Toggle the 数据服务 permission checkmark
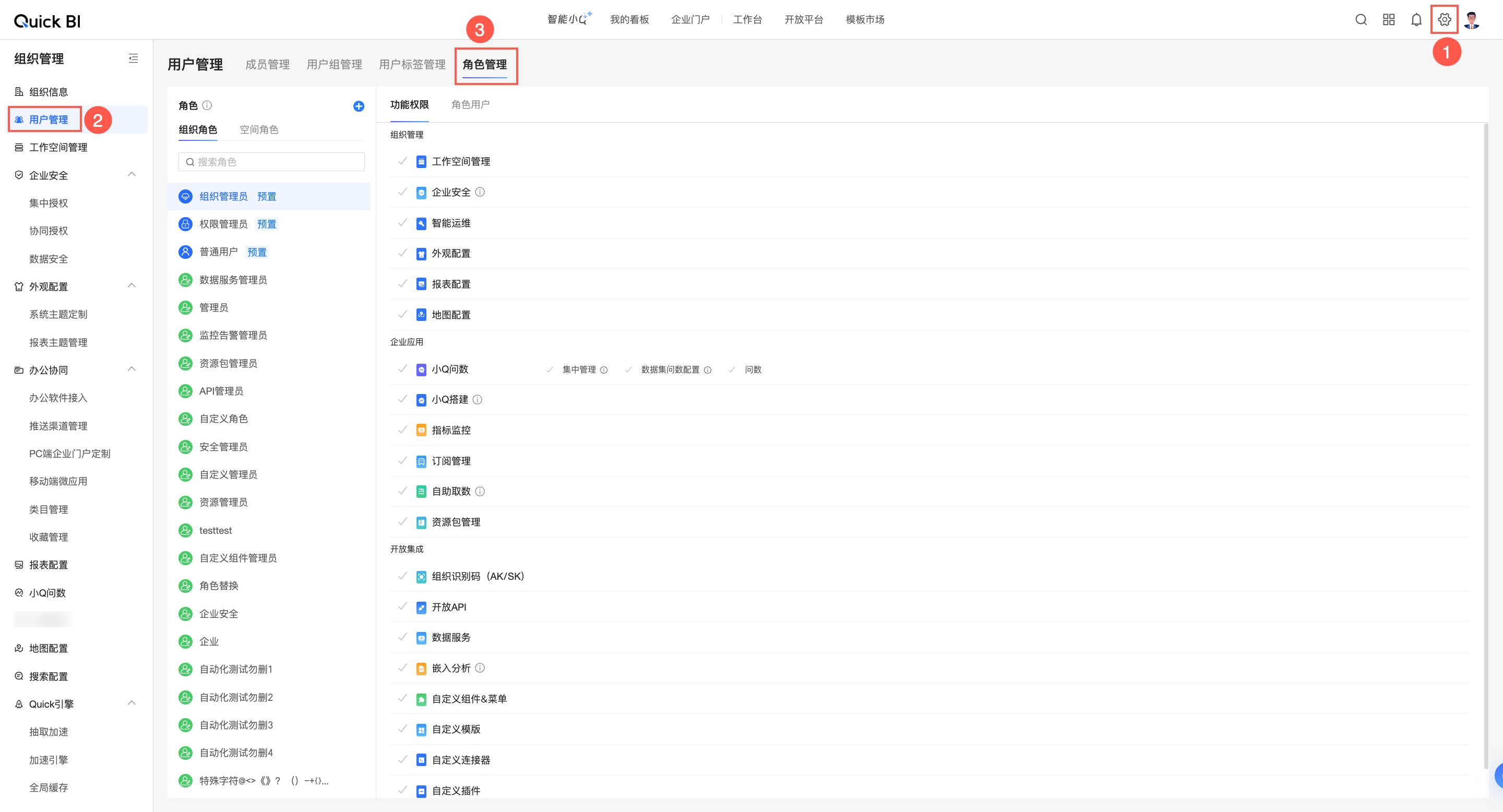 click(x=402, y=637)
